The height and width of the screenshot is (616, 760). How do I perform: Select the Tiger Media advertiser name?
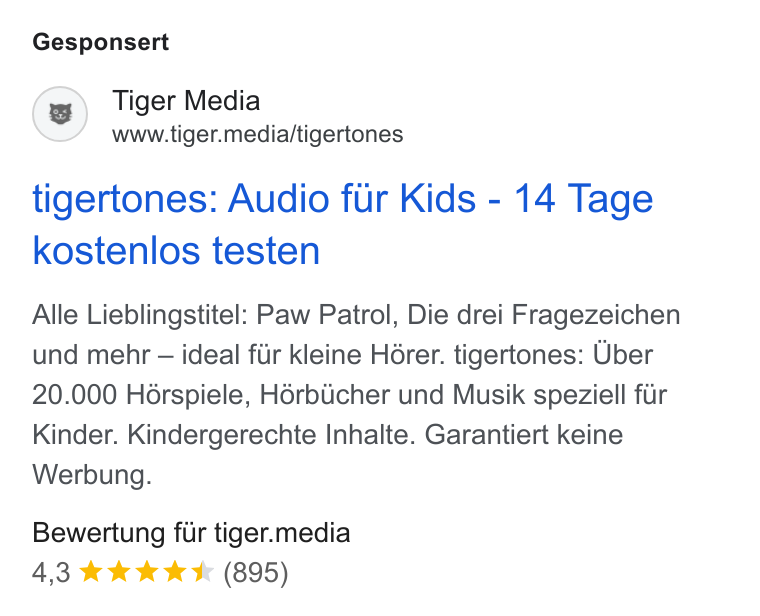pos(186,101)
